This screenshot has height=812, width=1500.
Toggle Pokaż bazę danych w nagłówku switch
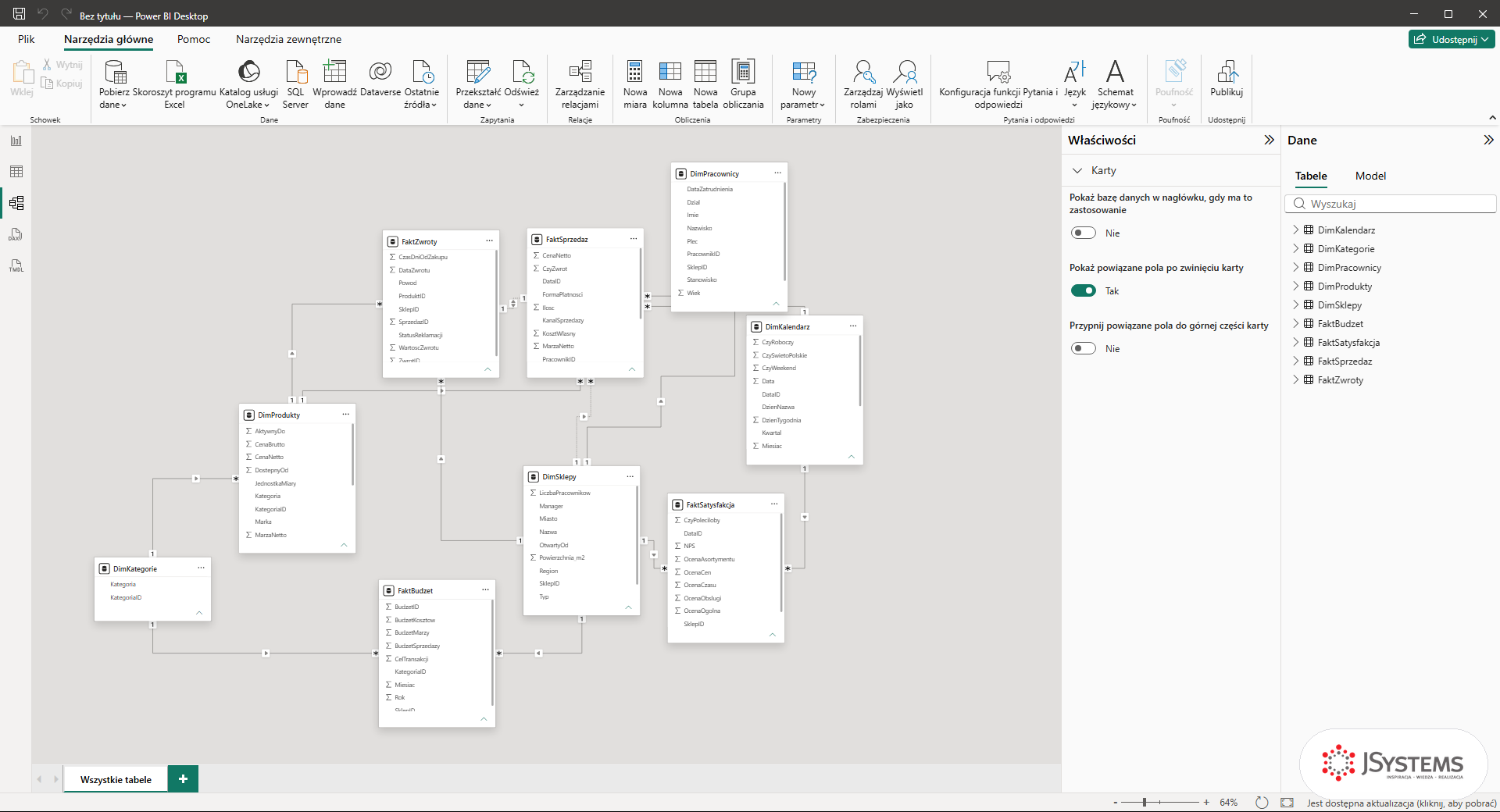point(1084,233)
